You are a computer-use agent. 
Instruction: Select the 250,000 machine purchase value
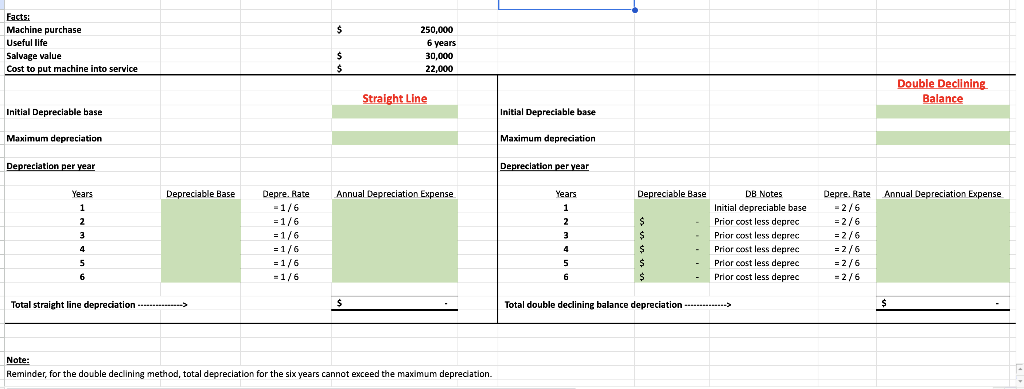coord(436,30)
